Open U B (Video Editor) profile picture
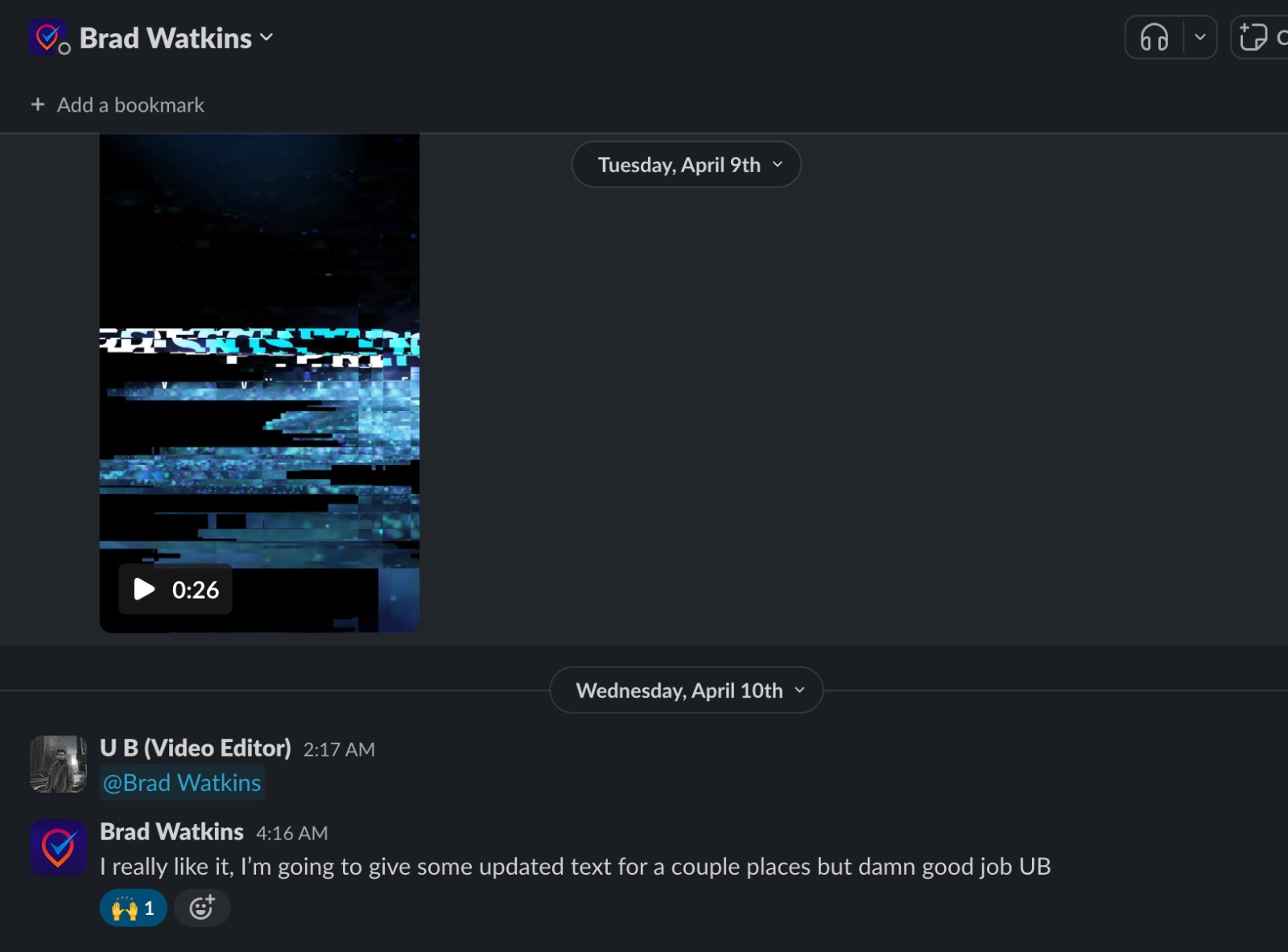Screen dimensions: 1288x952 click(x=58, y=764)
